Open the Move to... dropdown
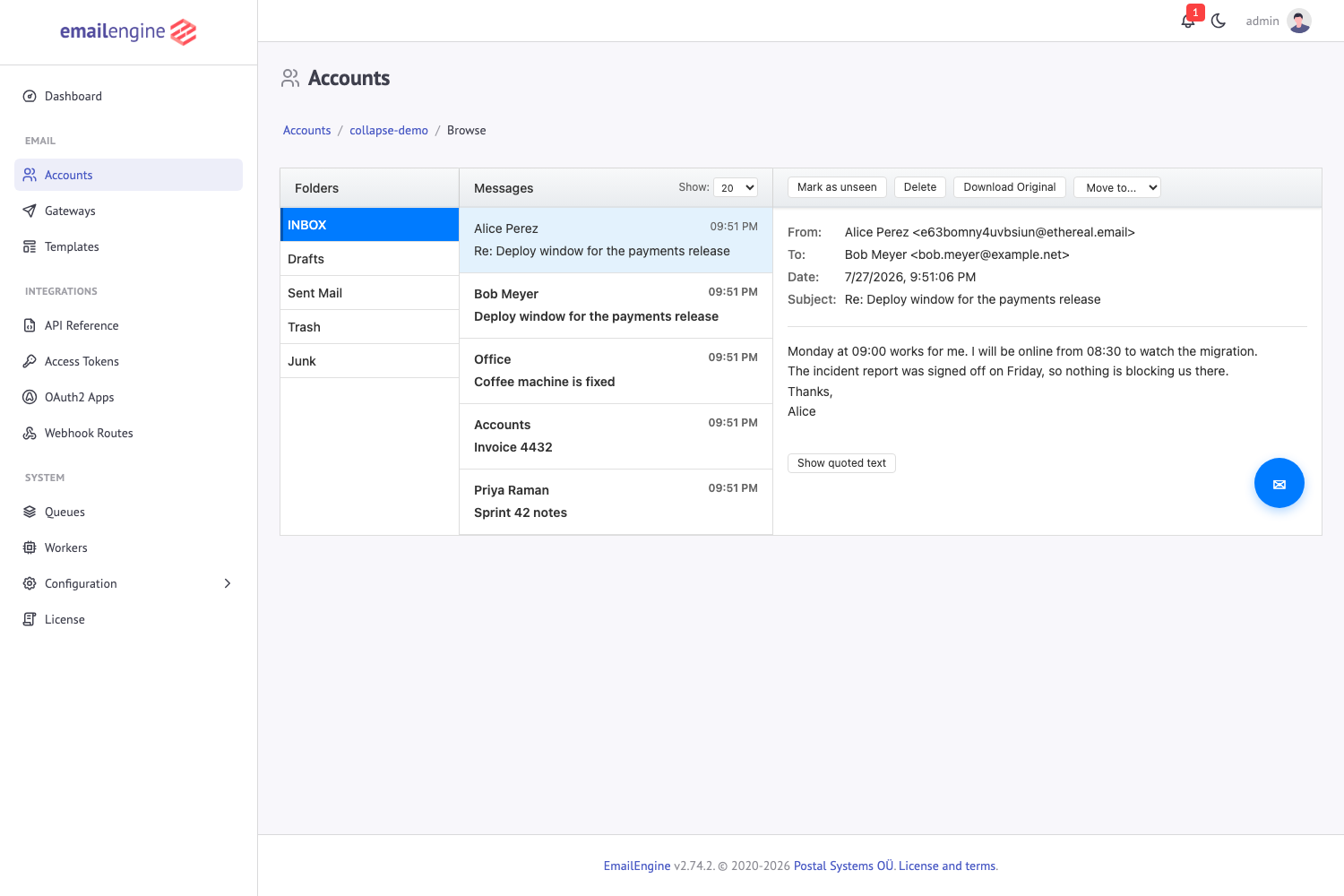1344x896 pixels. [x=1117, y=187]
